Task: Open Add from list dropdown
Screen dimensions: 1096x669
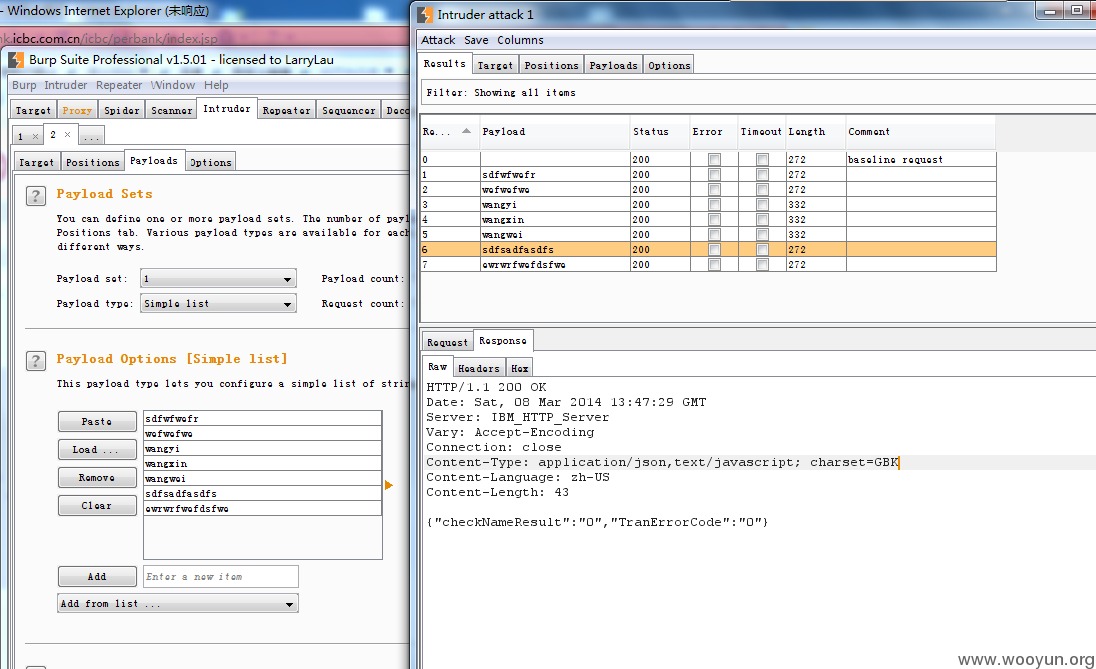Action: point(178,603)
